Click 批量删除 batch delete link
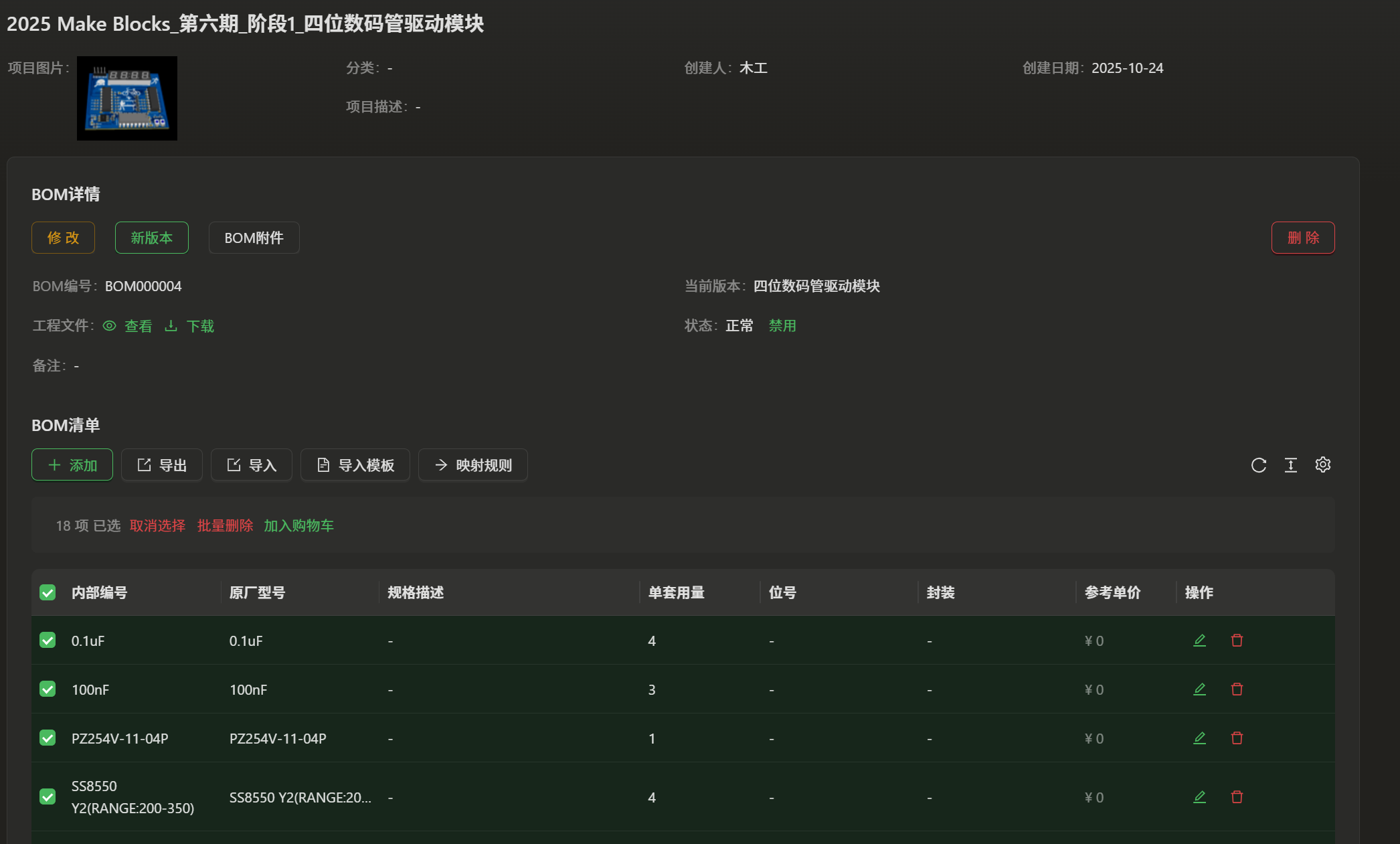Screen dimensions: 1400x844 click(x=225, y=525)
